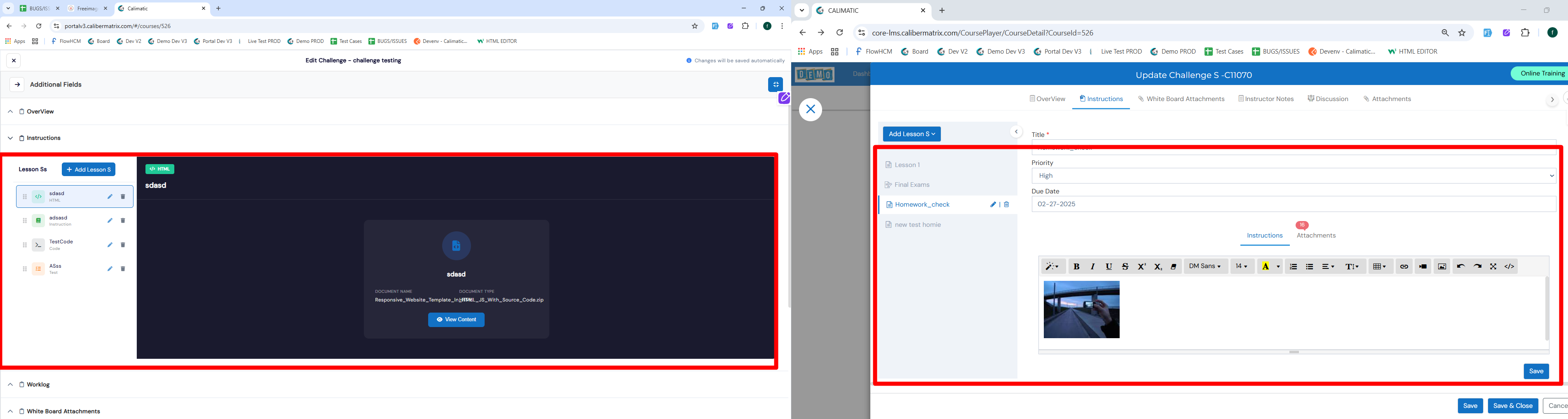This screenshot has width=1568, height=419.
Task: Insert an unordered bullet list
Action: click(1310, 267)
